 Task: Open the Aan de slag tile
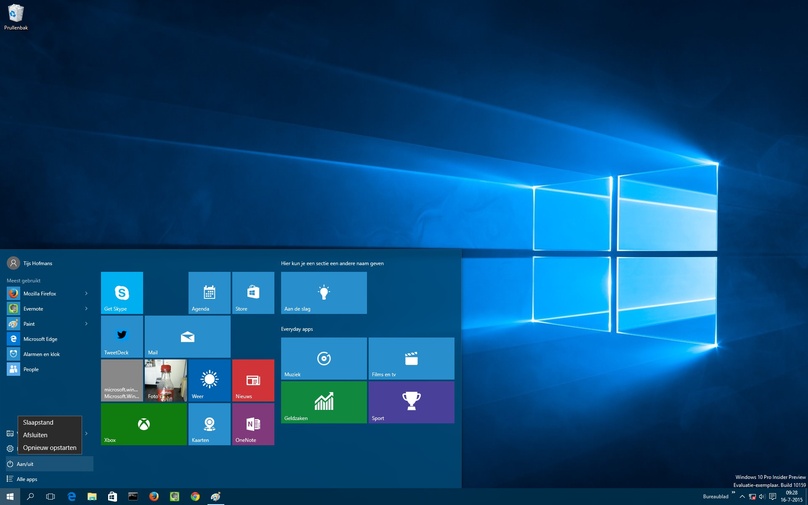324,293
